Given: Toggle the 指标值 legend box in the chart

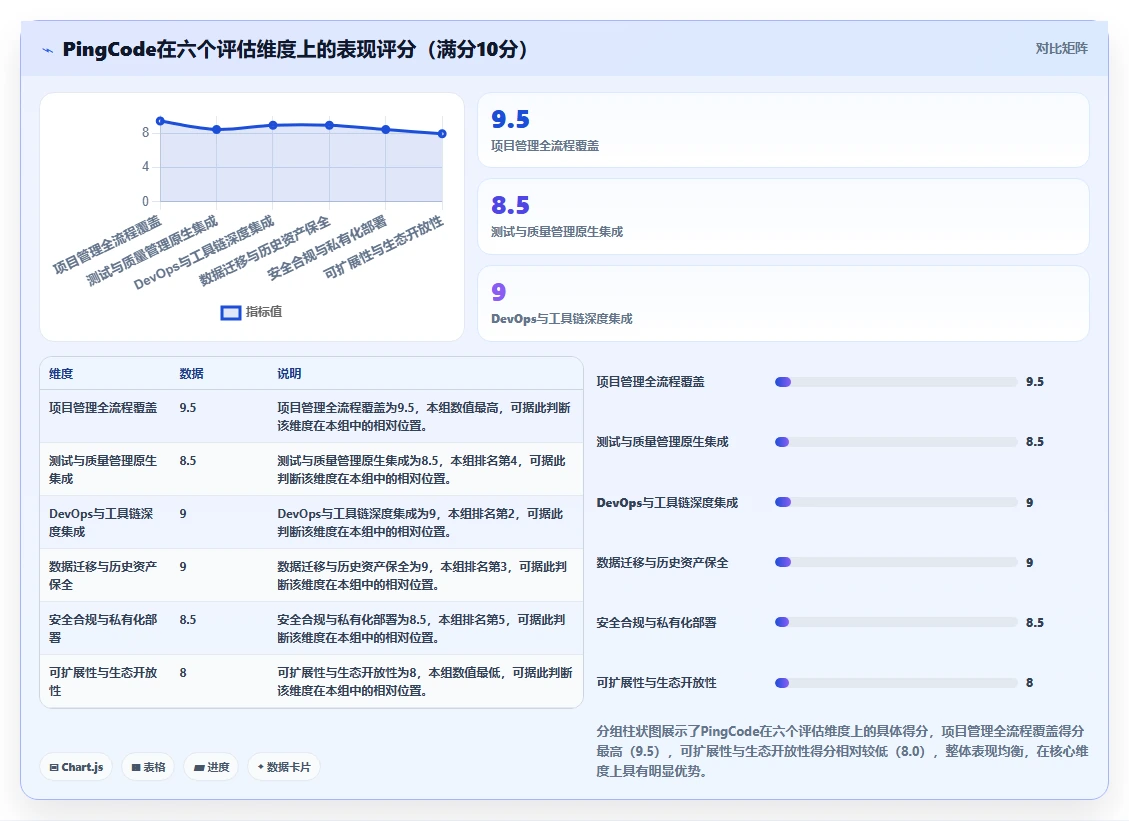Looking at the screenshot, I should (x=230, y=313).
